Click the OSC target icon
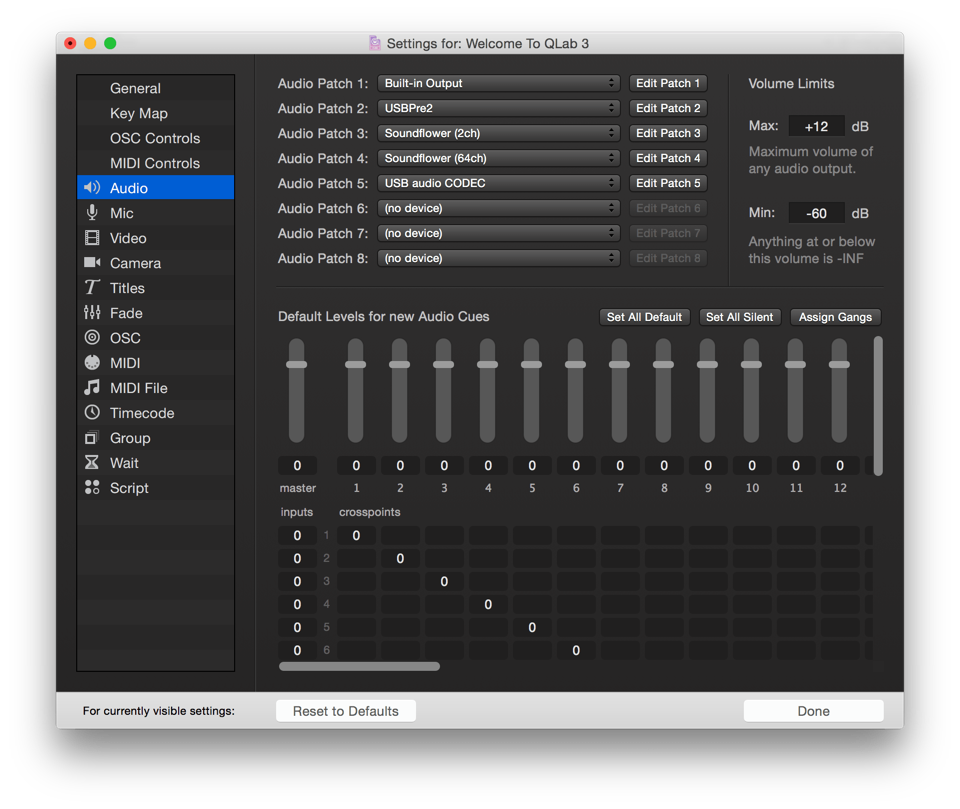This screenshot has height=809, width=960. coord(92,338)
